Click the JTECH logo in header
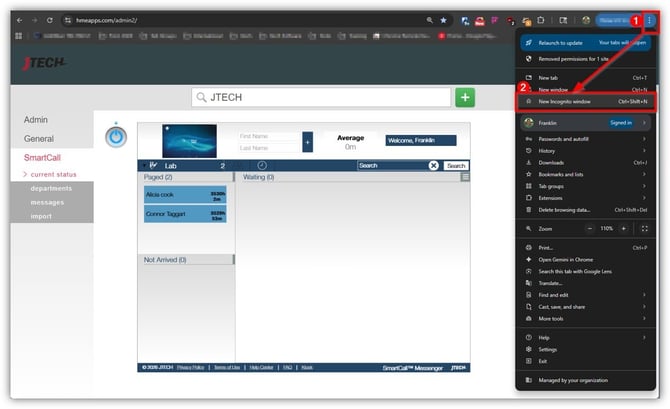This screenshot has width=670, height=409. pyautogui.click(x=44, y=63)
